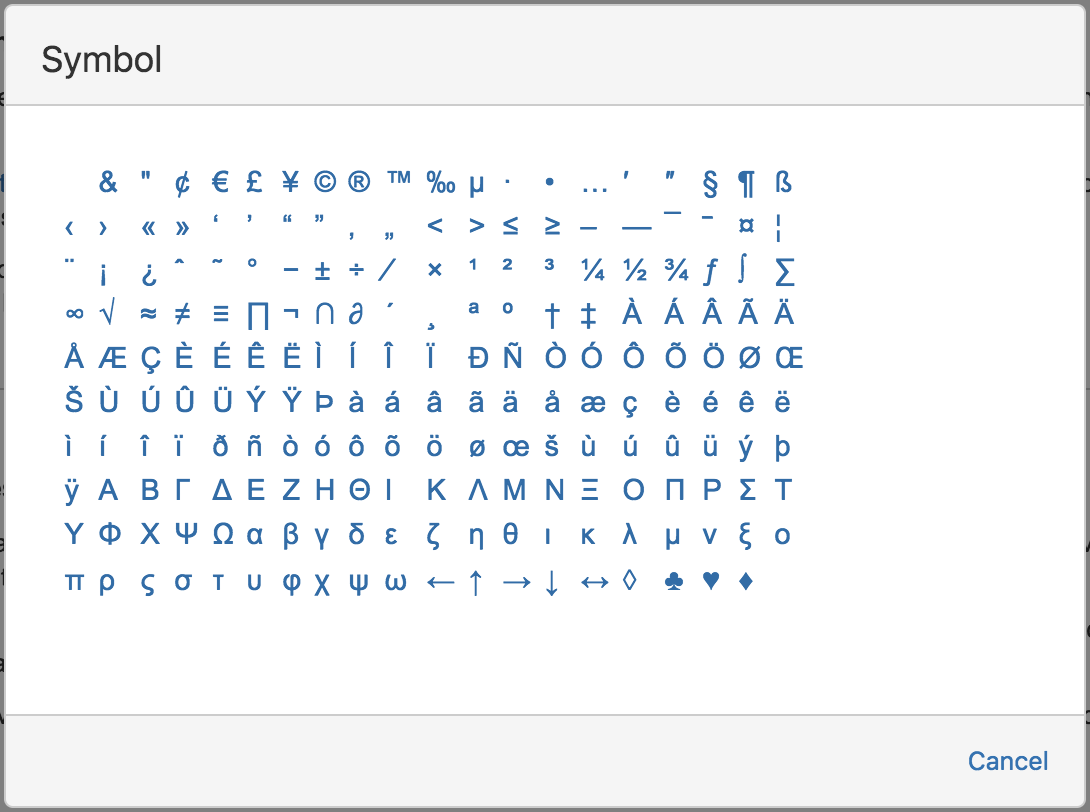Select the euro € currency symbol
Image resolution: width=1090 pixels, height=812 pixels.
pos(220,182)
